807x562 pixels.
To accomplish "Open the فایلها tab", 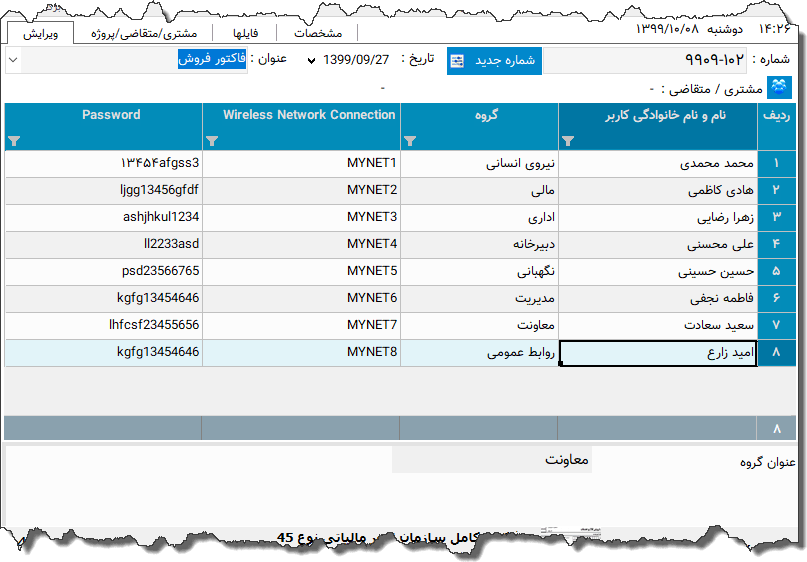I will tap(245, 34).
